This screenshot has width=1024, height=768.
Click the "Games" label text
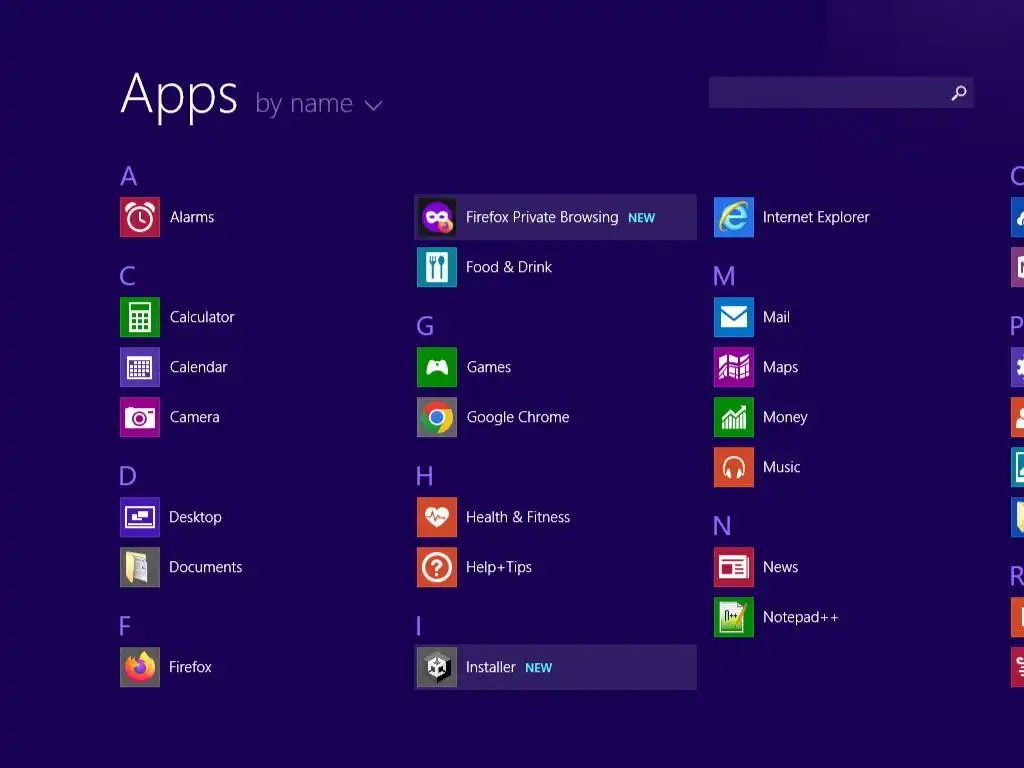click(488, 367)
